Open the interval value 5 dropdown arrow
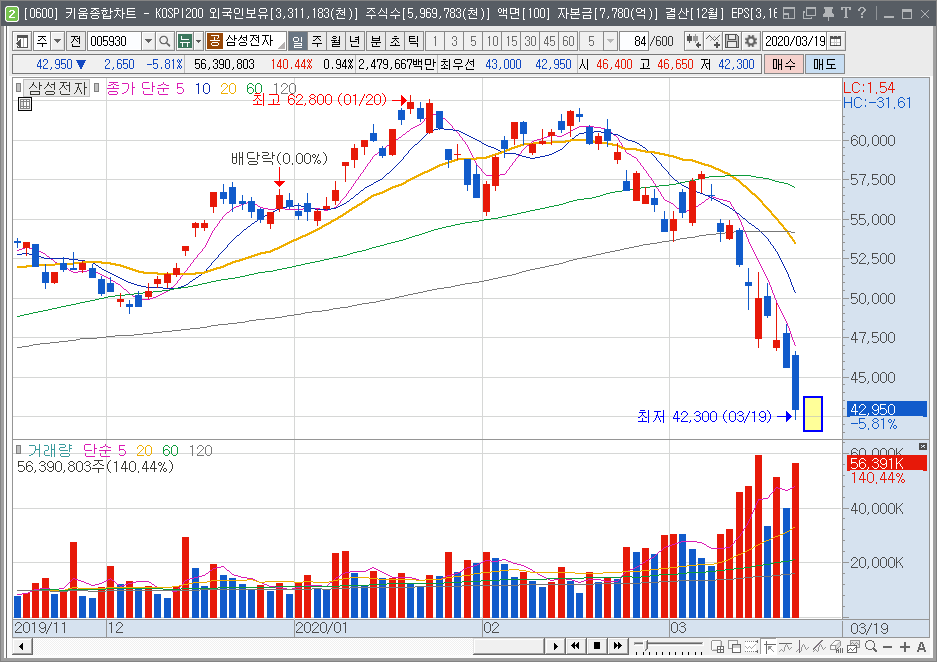This screenshot has height=662, width=937. [x=611, y=41]
